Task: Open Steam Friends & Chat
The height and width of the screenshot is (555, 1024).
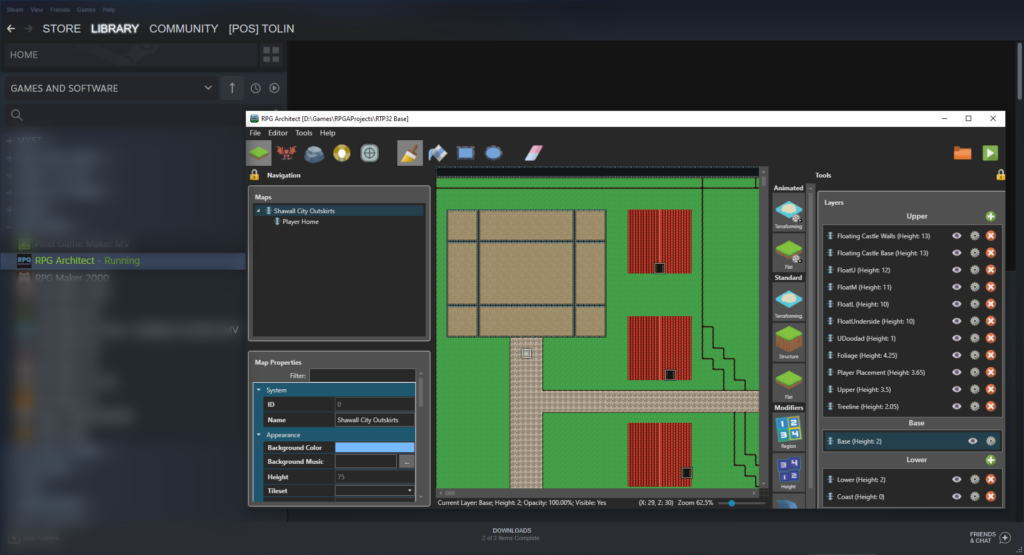Action: coord(991,537)
